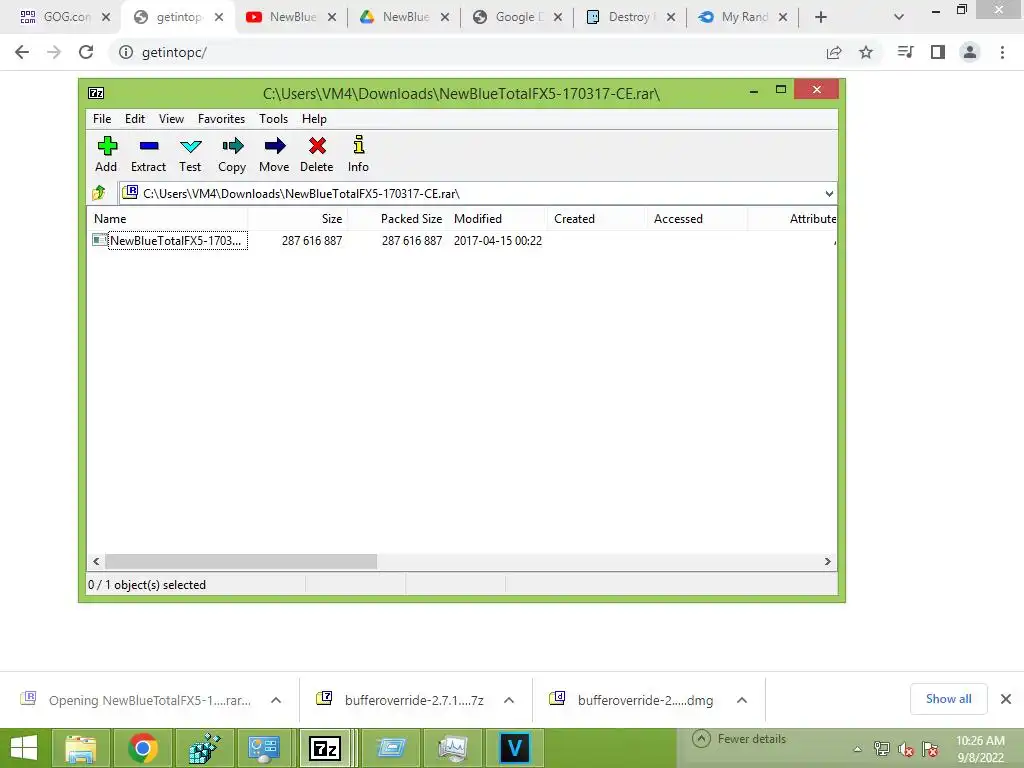This screenshot has height=768, width=1024.
Task: Switch to the YouTube NewBlue tab
Action: [x=293, y=17]
